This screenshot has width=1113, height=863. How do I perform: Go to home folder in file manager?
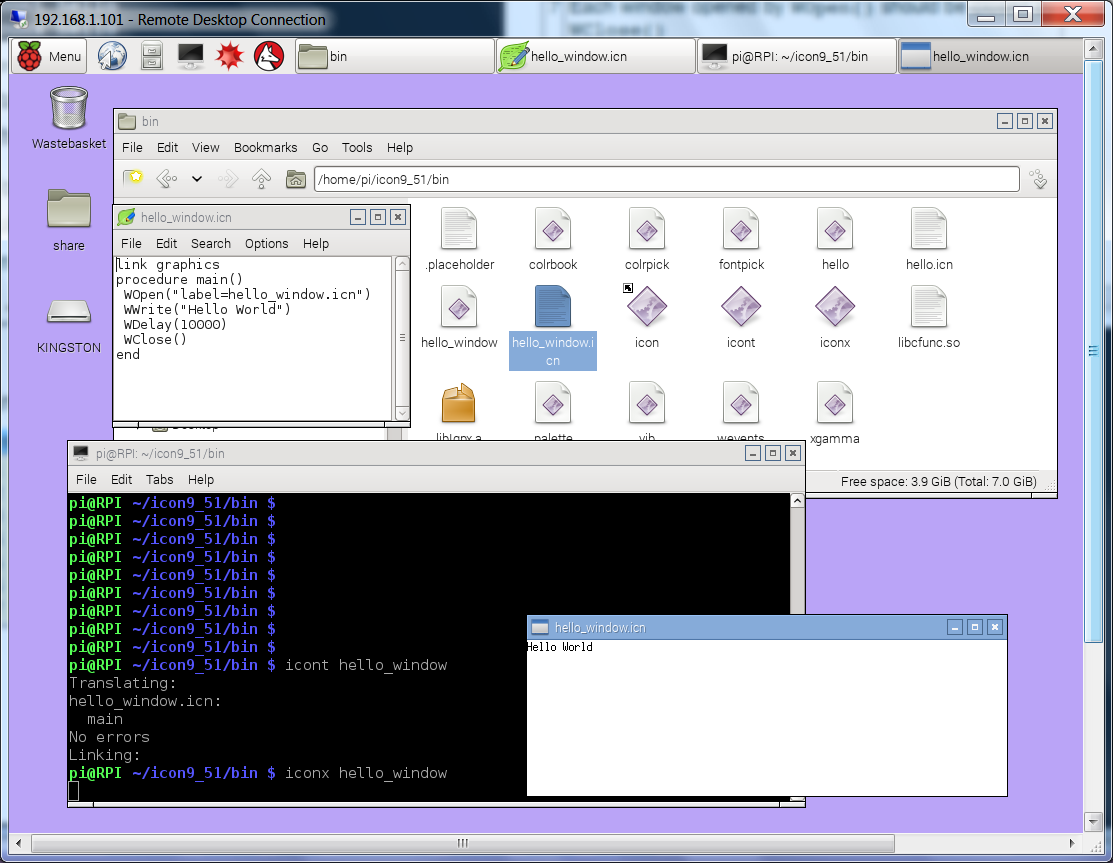pos(295,179)
